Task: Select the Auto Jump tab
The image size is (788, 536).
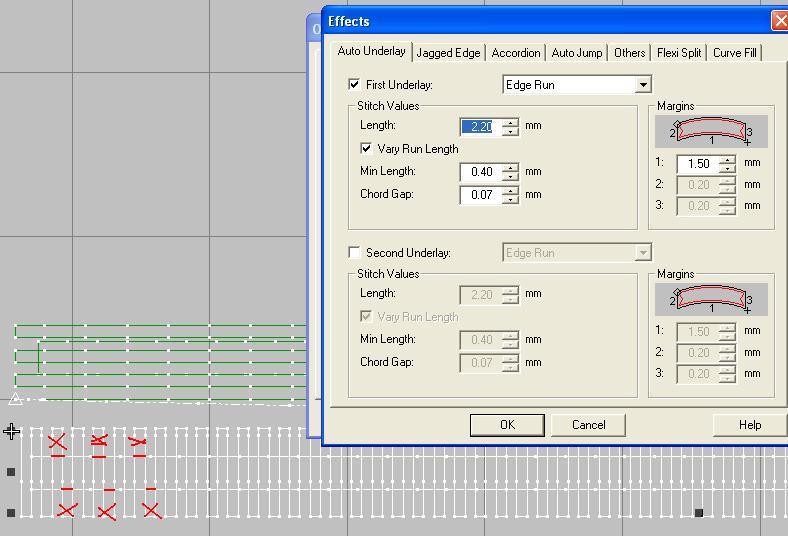Action: 577,53
